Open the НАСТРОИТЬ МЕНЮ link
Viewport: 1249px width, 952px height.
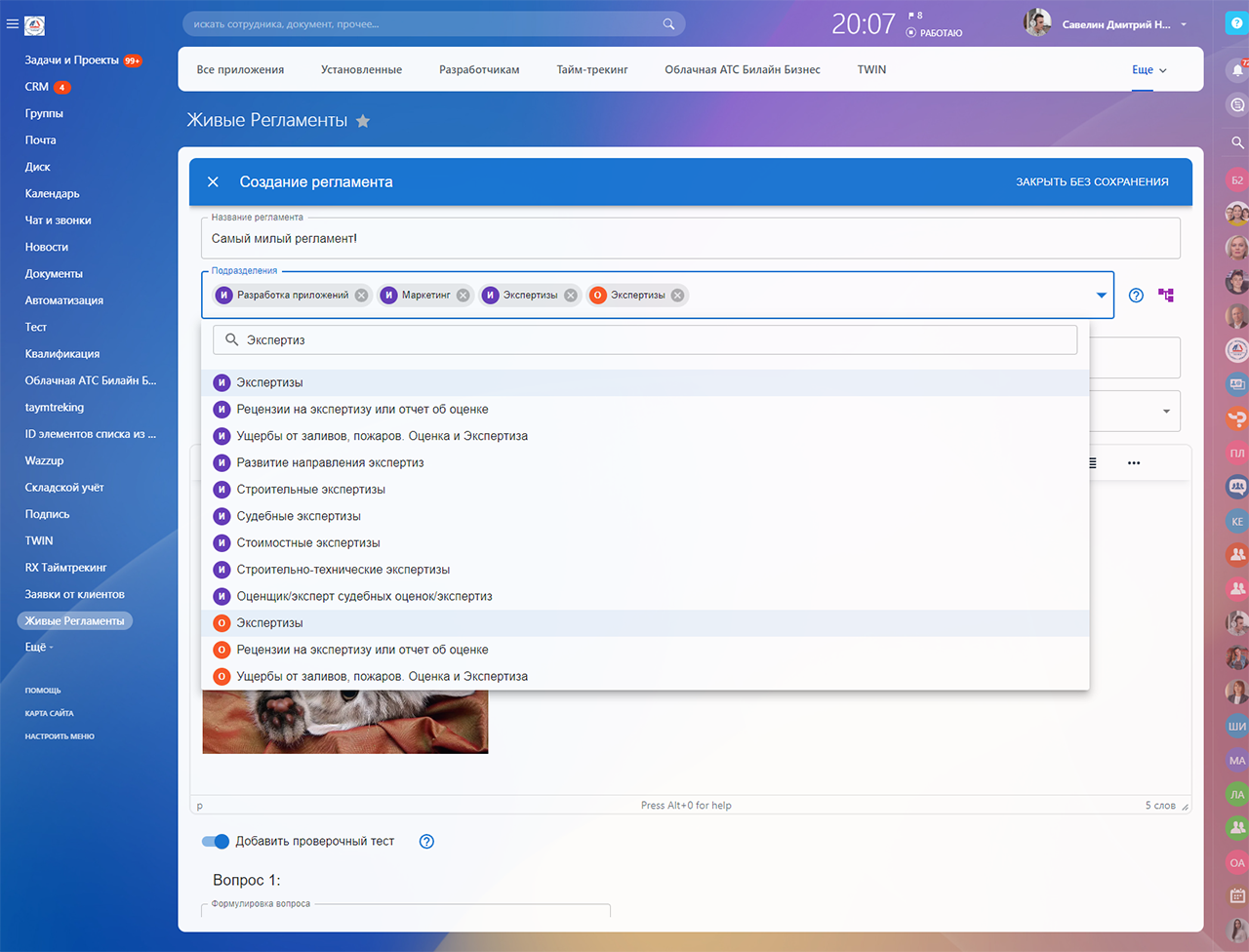point(60,736)
